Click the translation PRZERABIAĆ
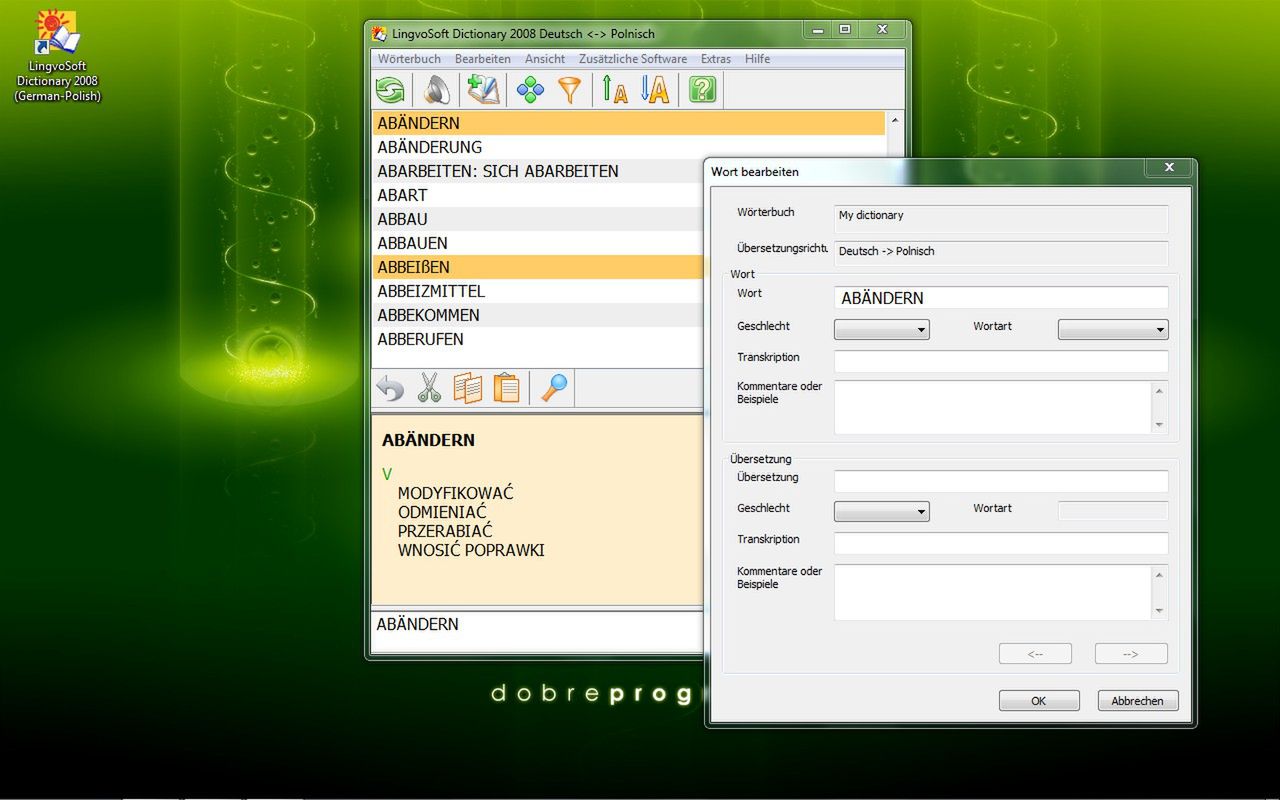 445,531
